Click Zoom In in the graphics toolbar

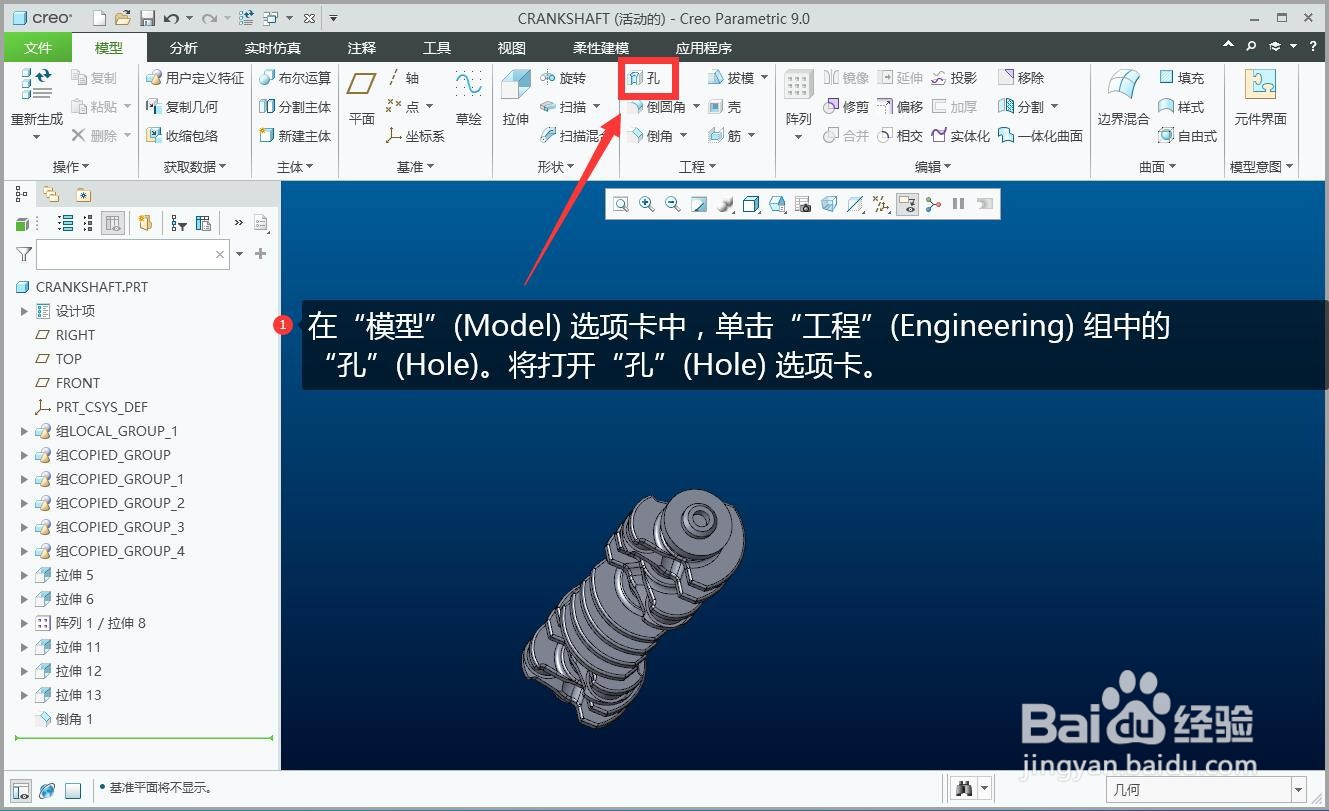[x=647, y=205]
